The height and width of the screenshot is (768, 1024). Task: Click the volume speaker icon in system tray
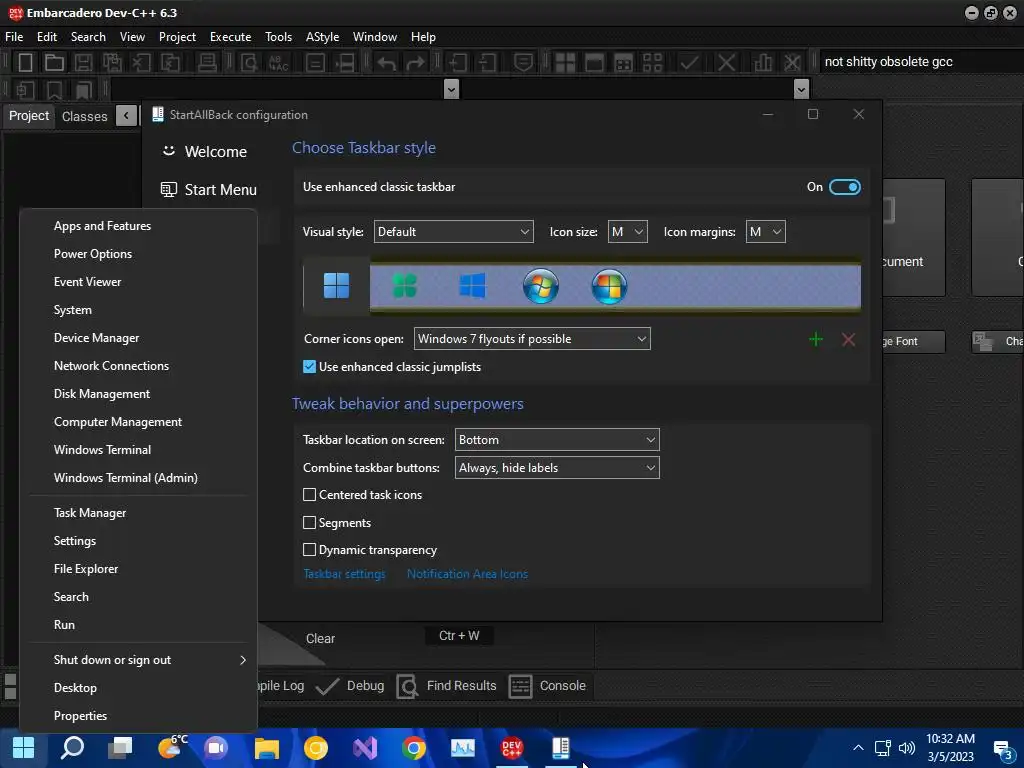[906, 748]
